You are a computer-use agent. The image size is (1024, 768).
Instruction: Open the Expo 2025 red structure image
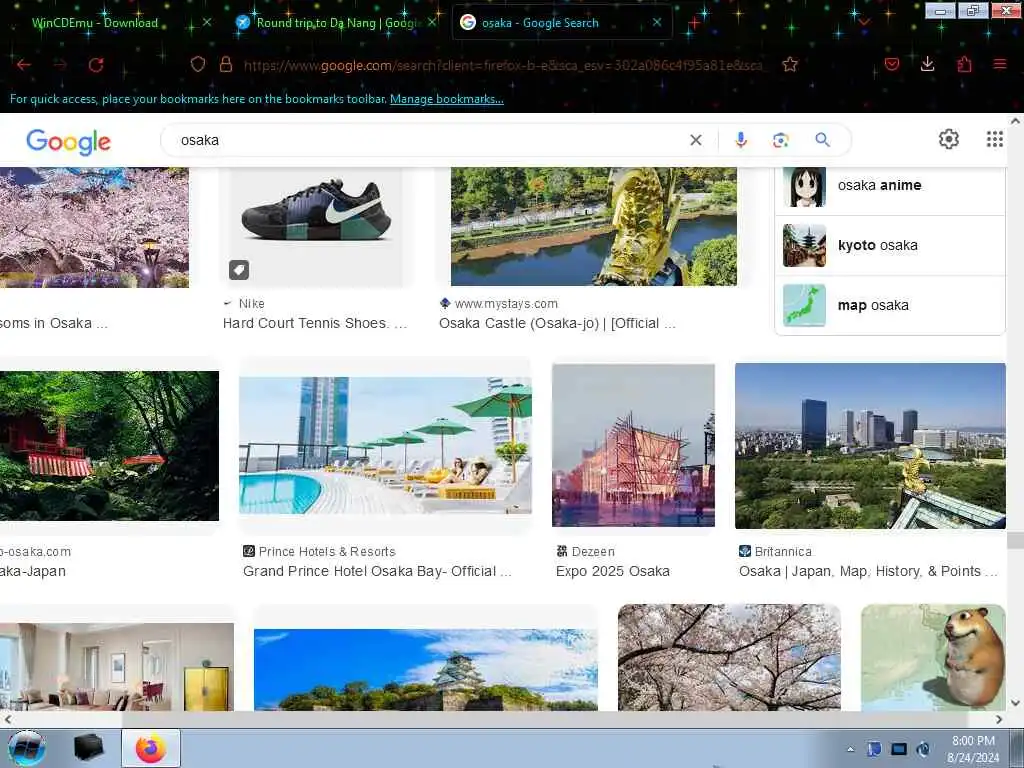(633, 445)
